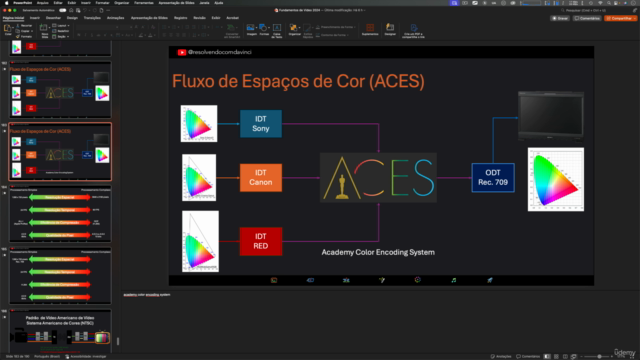Open the Arquivo menu
This screenshot has width=640, height=360.
tap(42, 3)
